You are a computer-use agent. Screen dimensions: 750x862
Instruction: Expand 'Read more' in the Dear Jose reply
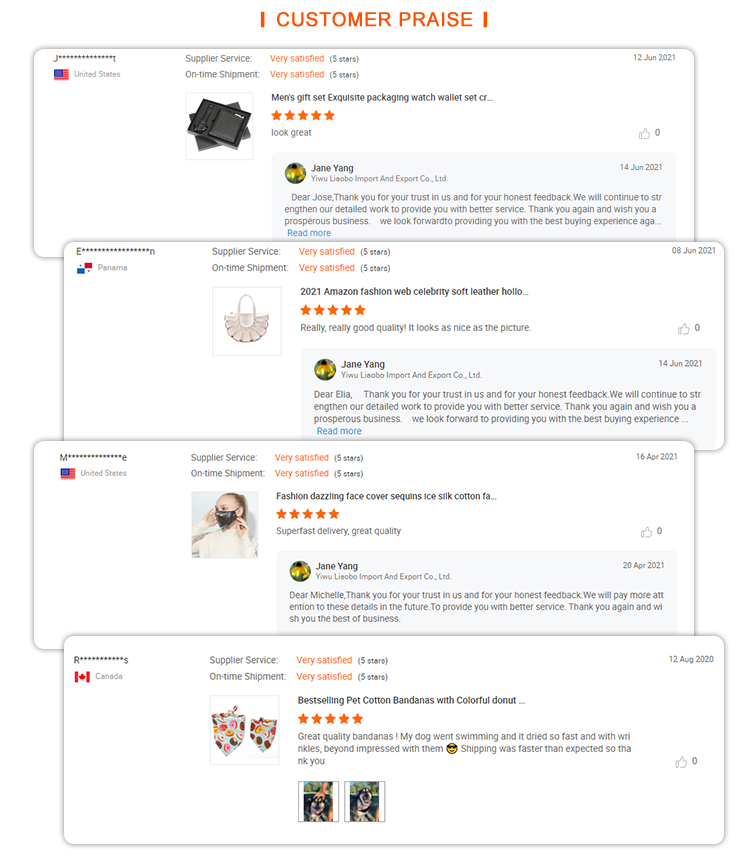click(x=308, y=233)
